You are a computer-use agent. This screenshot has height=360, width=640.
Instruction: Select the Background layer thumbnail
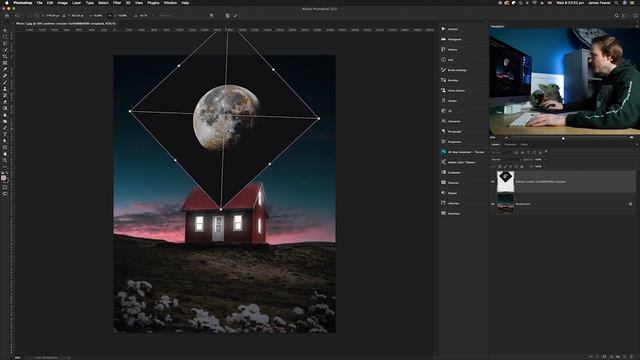(505, 204)
